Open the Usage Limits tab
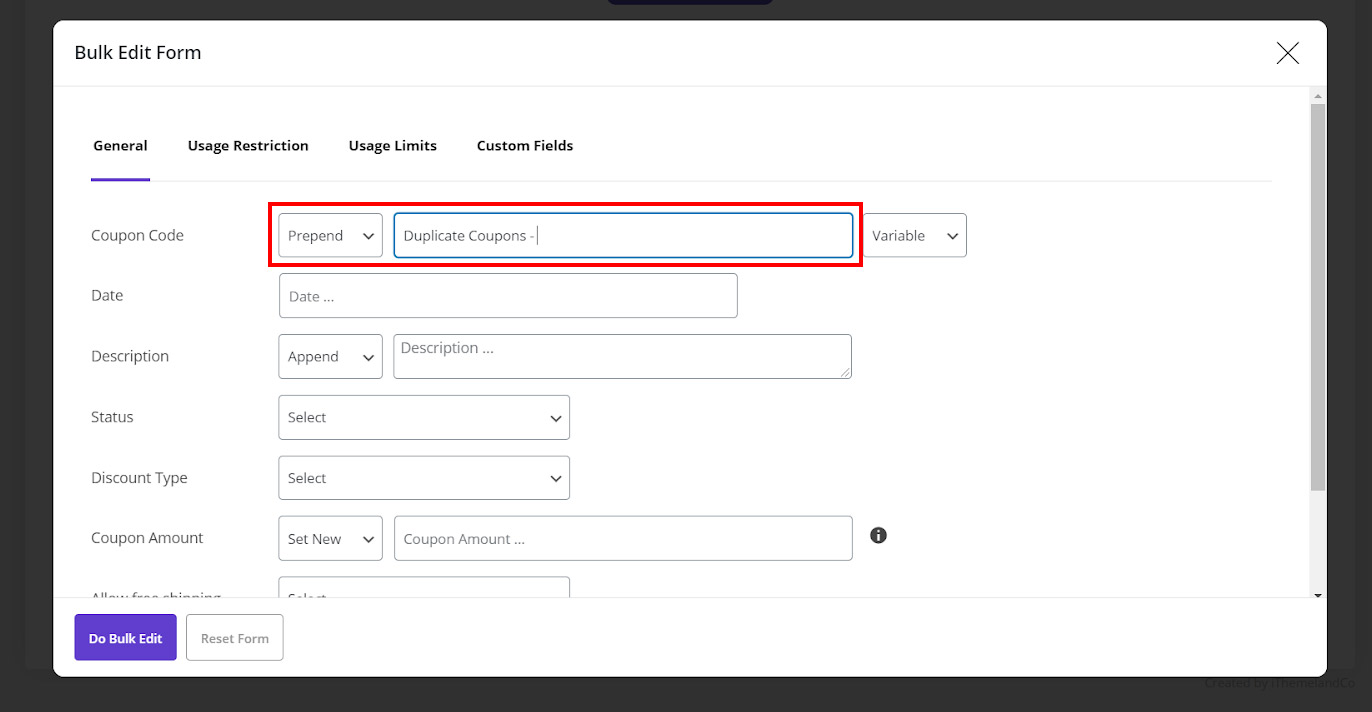The height and width of the screenshot is (712, 1372). pos(393,146)
